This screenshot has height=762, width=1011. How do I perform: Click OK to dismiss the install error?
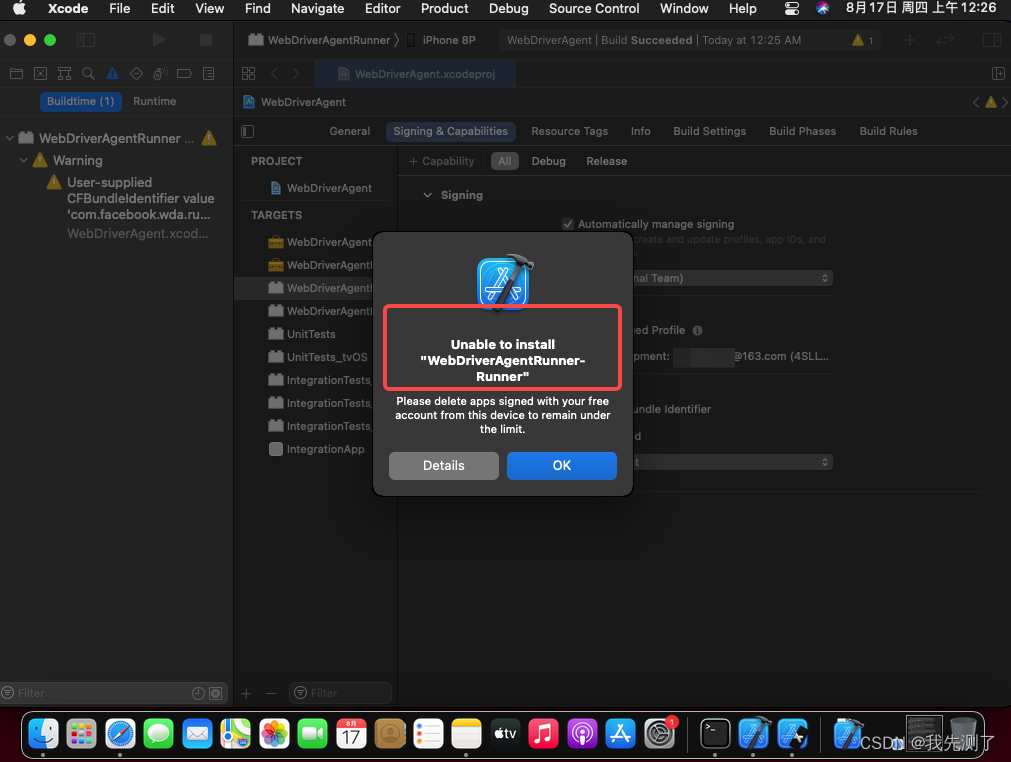tap(561, 465)
